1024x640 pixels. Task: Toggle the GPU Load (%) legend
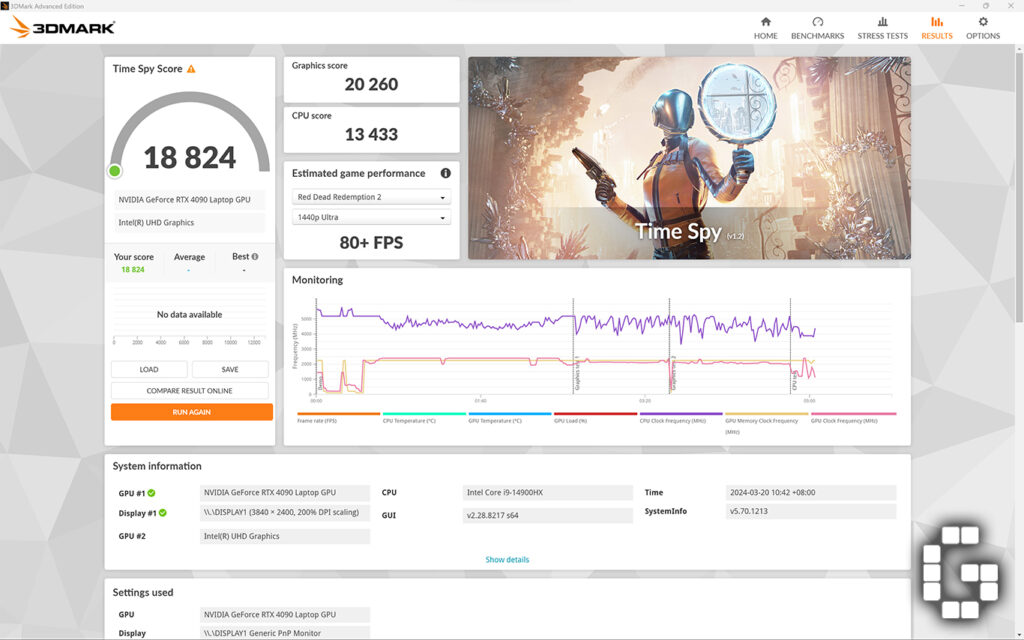click(x=595, y=418)
